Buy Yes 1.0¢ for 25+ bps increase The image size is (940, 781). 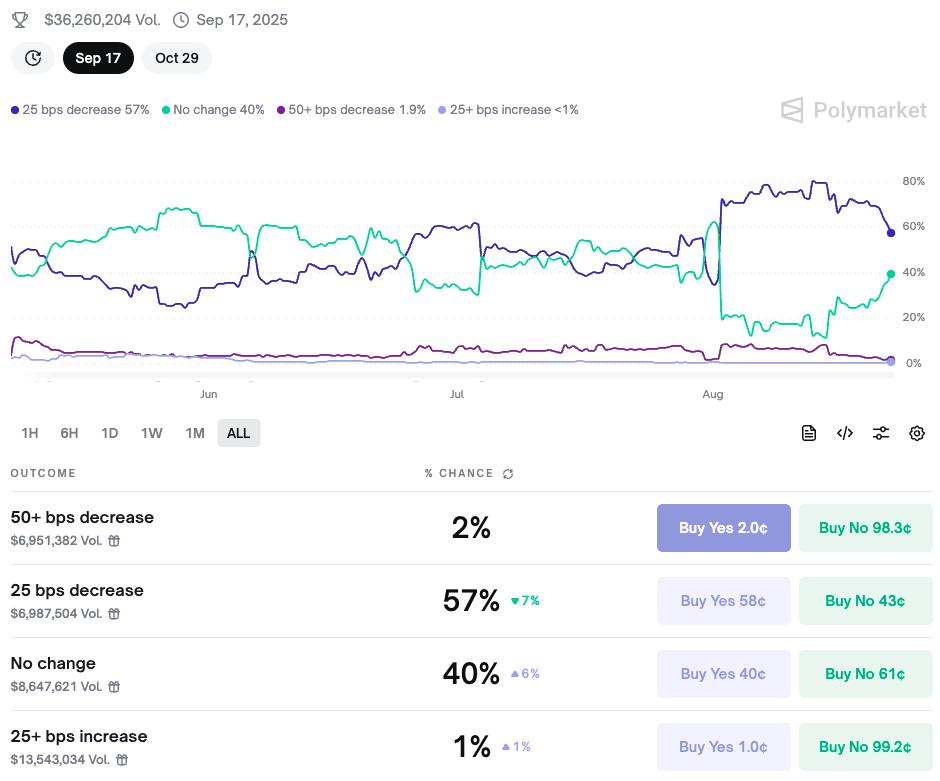724,747
